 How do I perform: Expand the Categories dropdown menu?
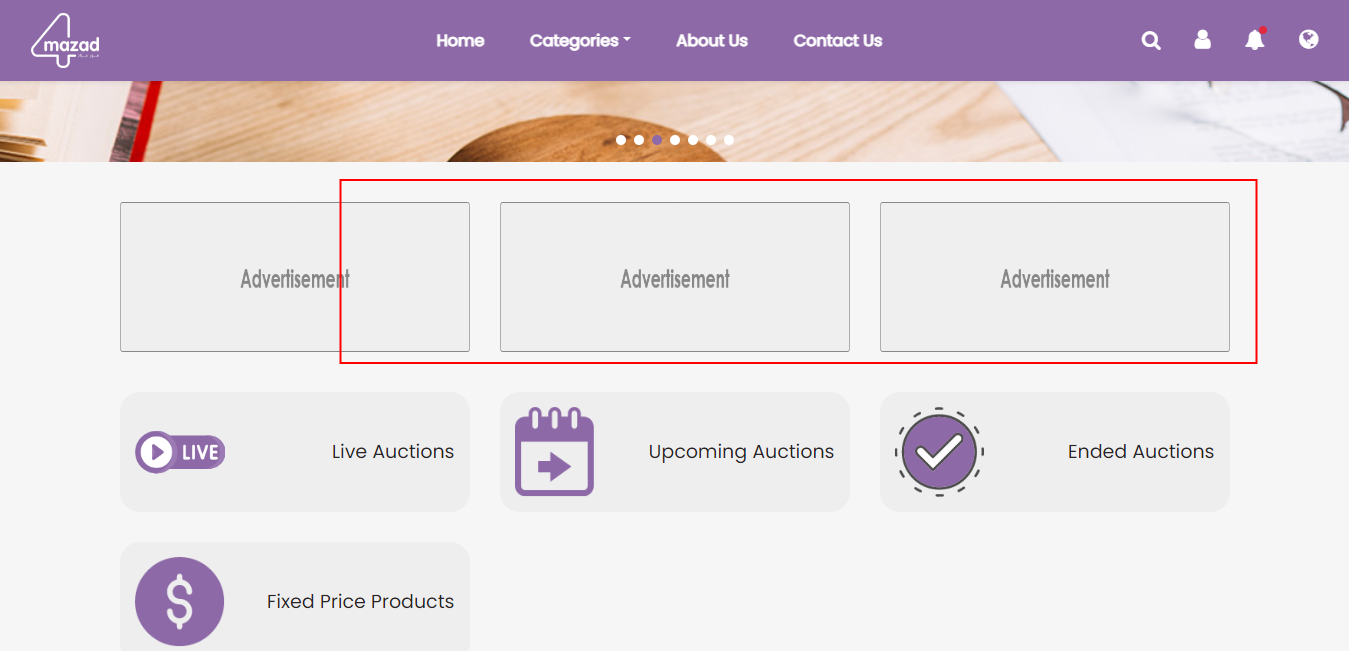pos(580,41)
